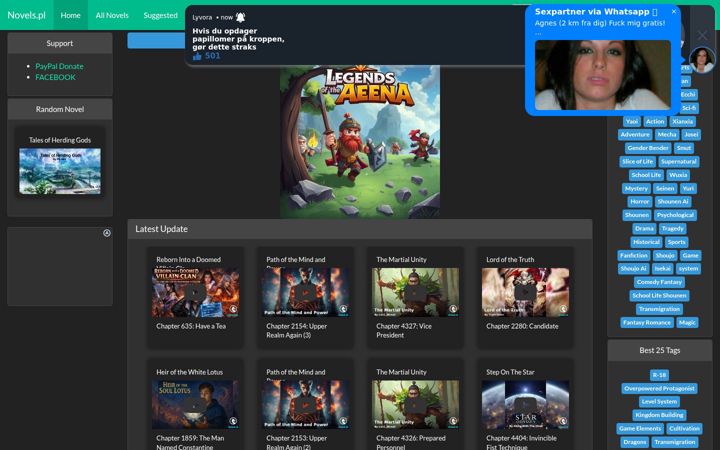Open the FACEBOOK support link

tap(56, 77)
